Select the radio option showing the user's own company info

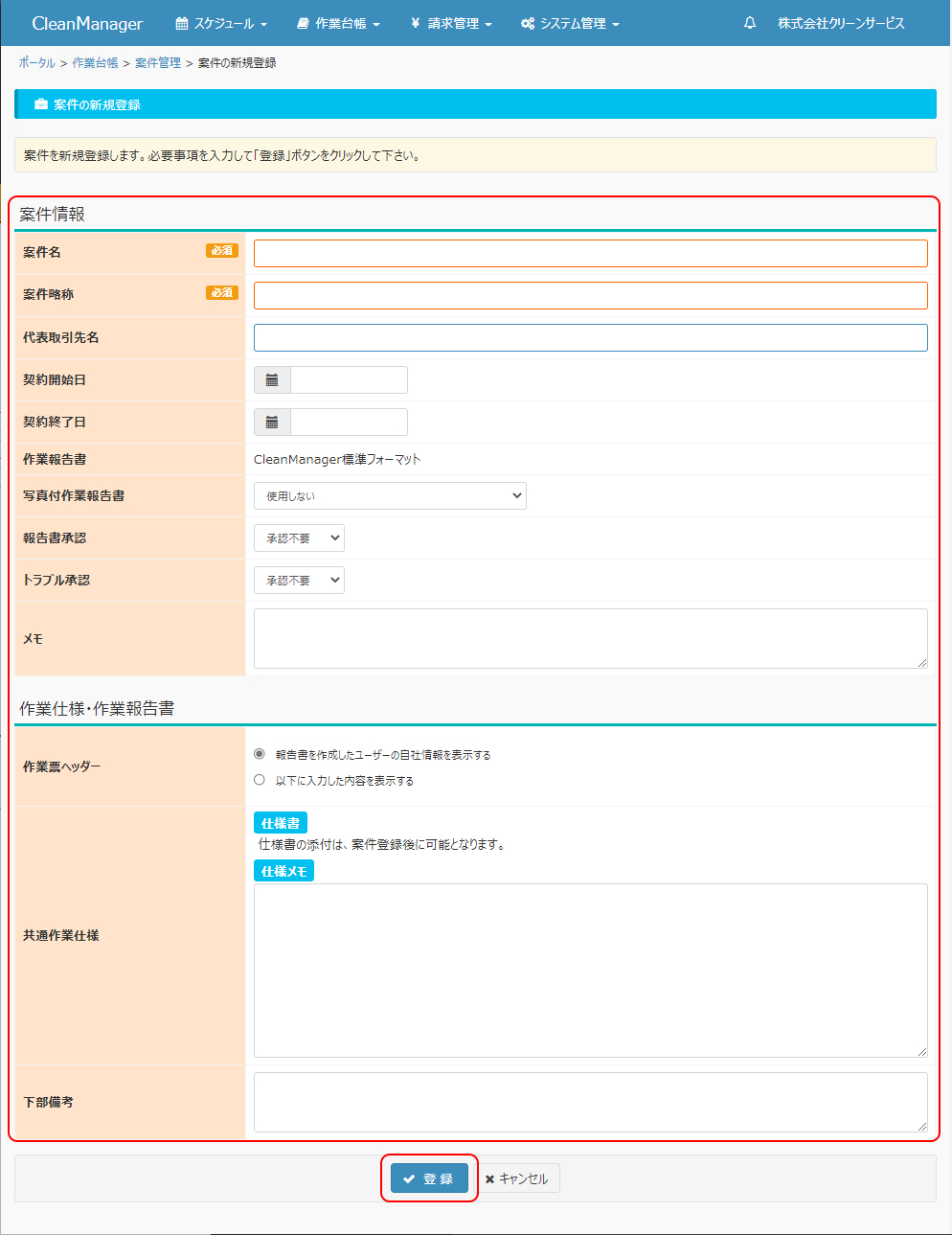(260, 754)
